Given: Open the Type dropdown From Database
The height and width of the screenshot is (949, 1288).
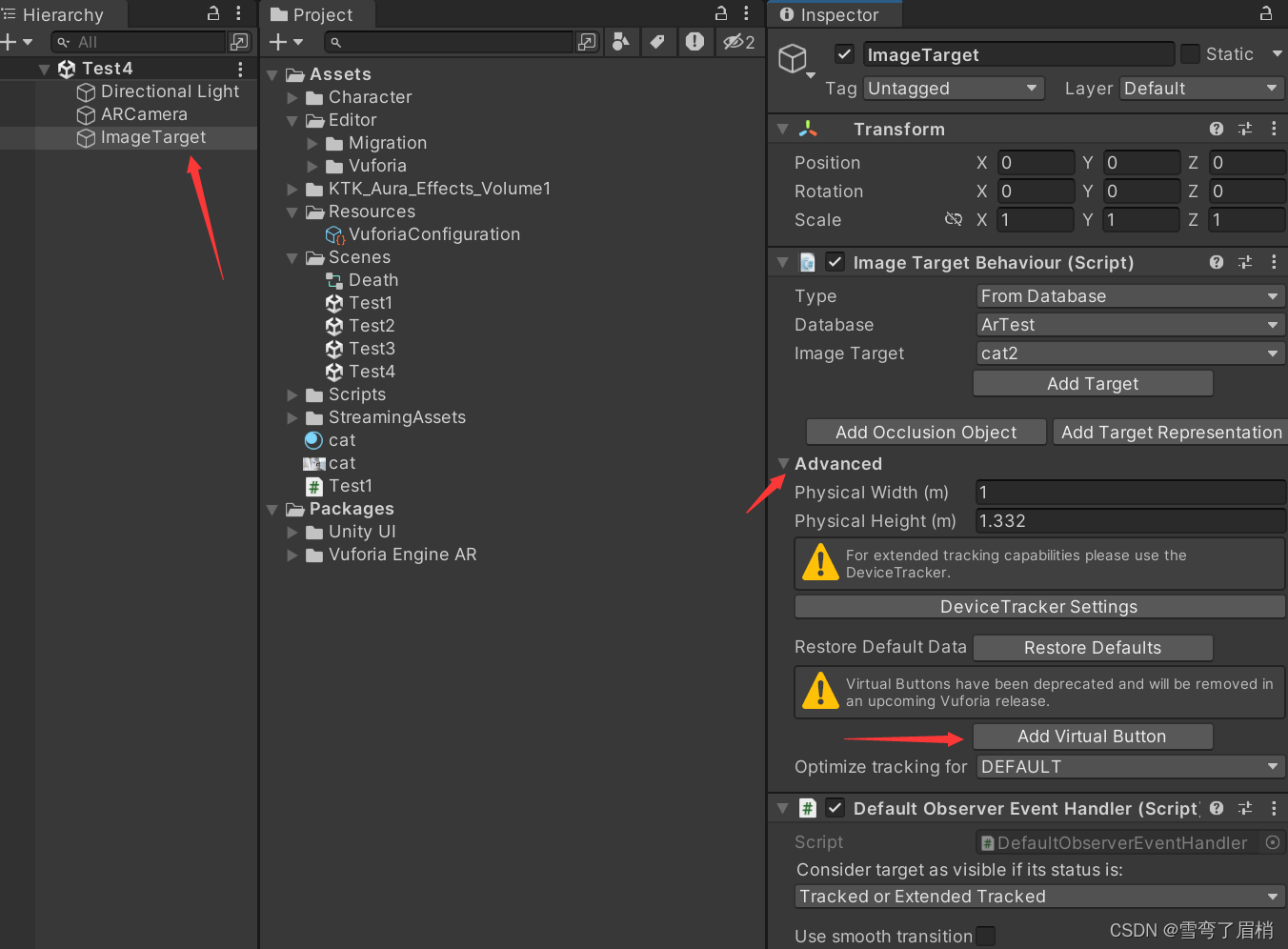Looking at the screenshot, I should click(1130, 296).
